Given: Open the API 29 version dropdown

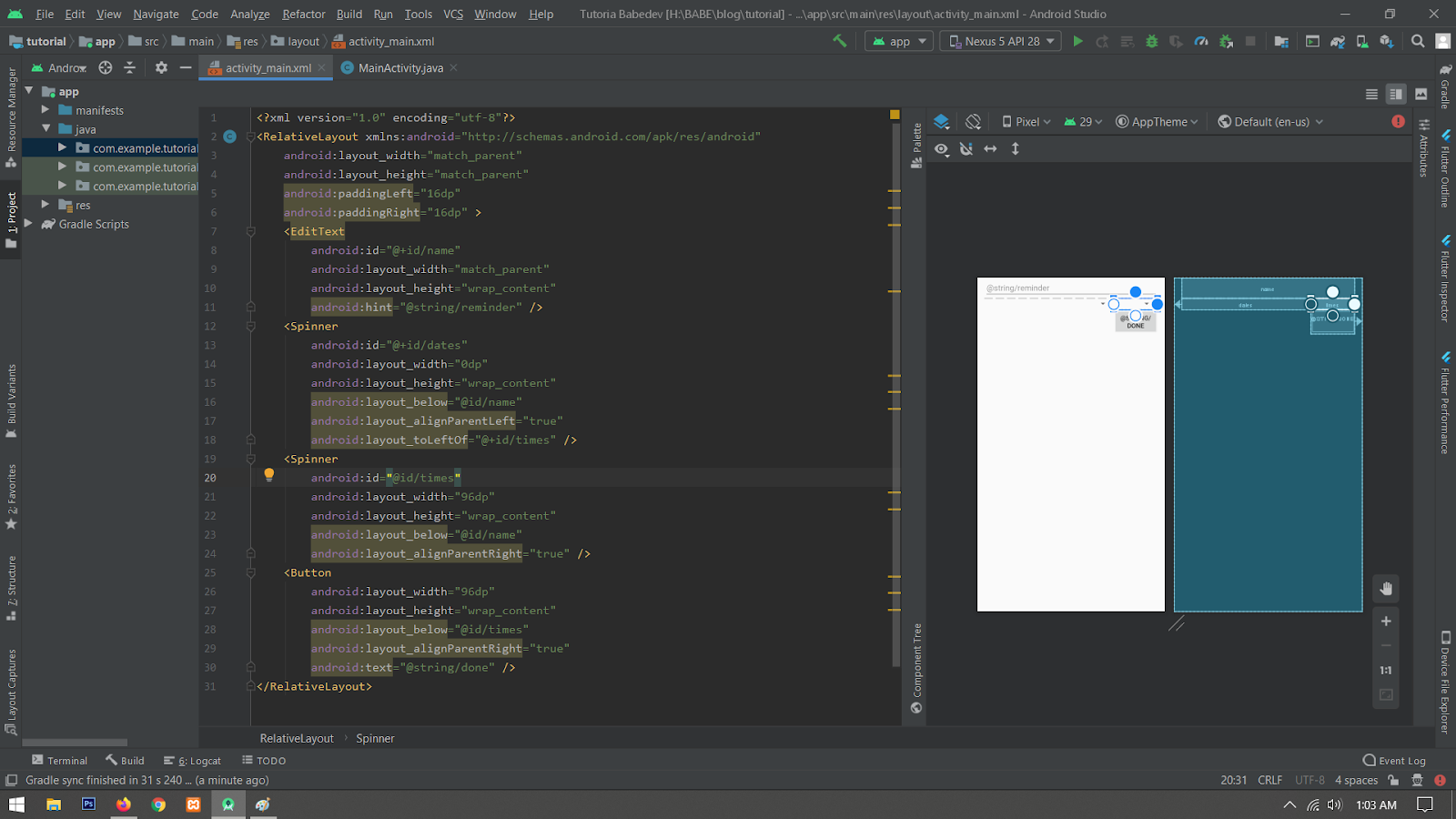Looking at the screenshot, I should 1083,122.
